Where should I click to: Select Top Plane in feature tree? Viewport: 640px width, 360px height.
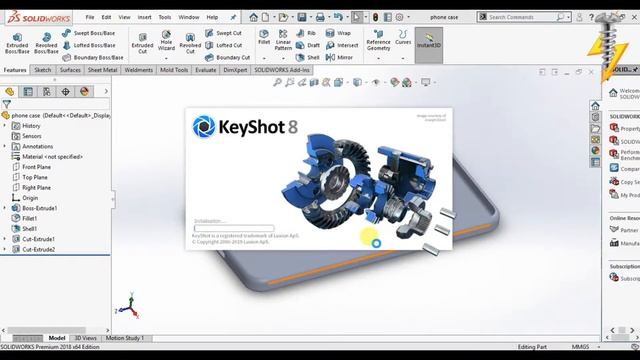(29, 177)
